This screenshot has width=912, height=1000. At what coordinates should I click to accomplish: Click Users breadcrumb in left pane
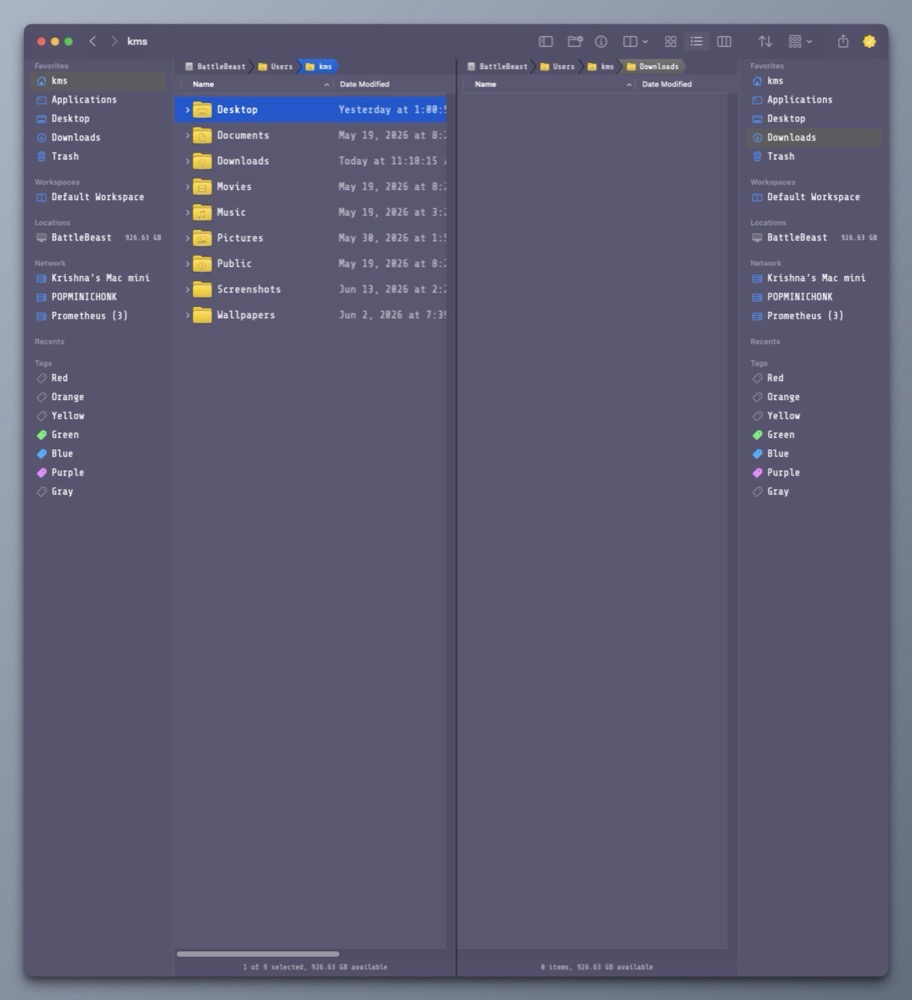click(276, 66)
